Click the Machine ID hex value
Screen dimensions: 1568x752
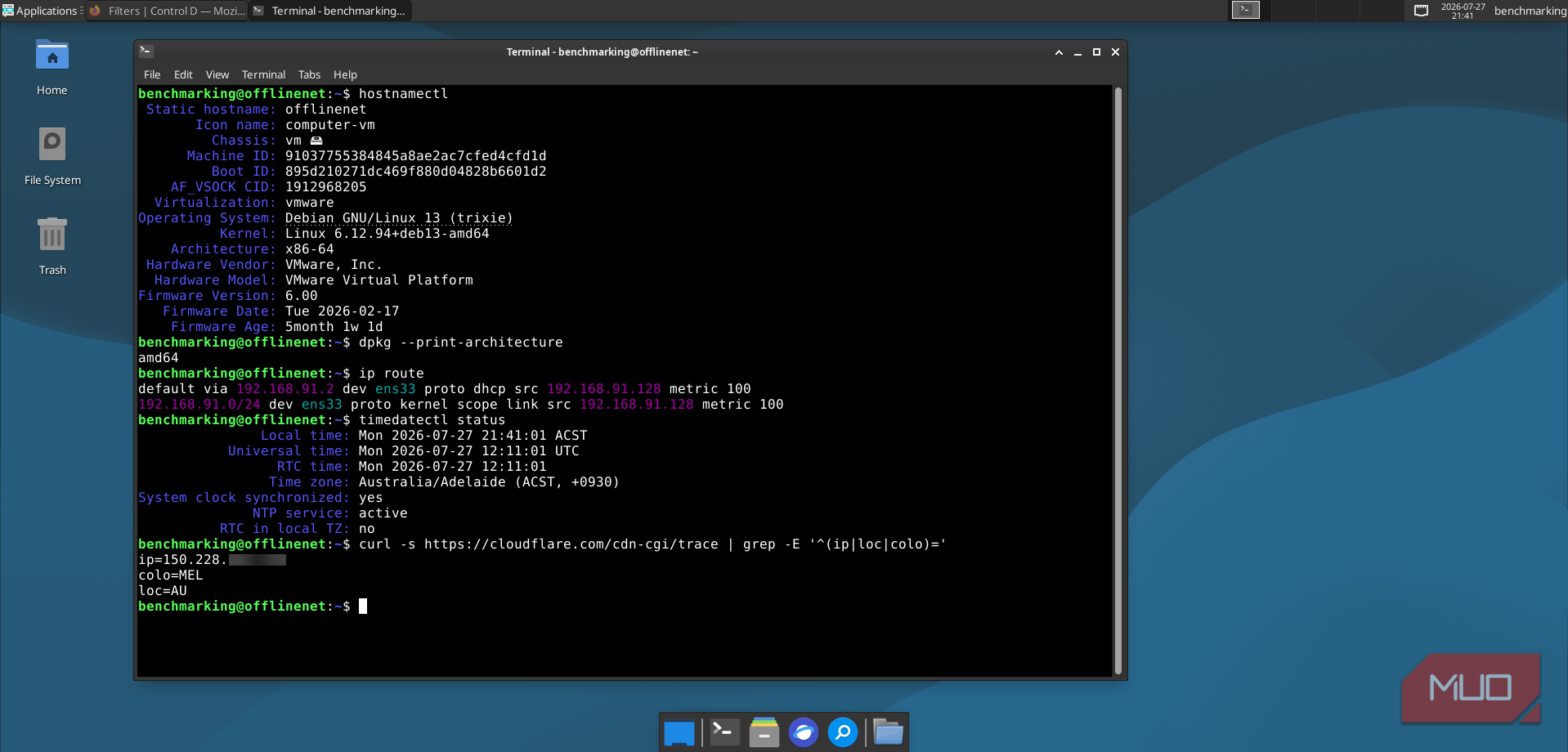[x=415, y=156]
